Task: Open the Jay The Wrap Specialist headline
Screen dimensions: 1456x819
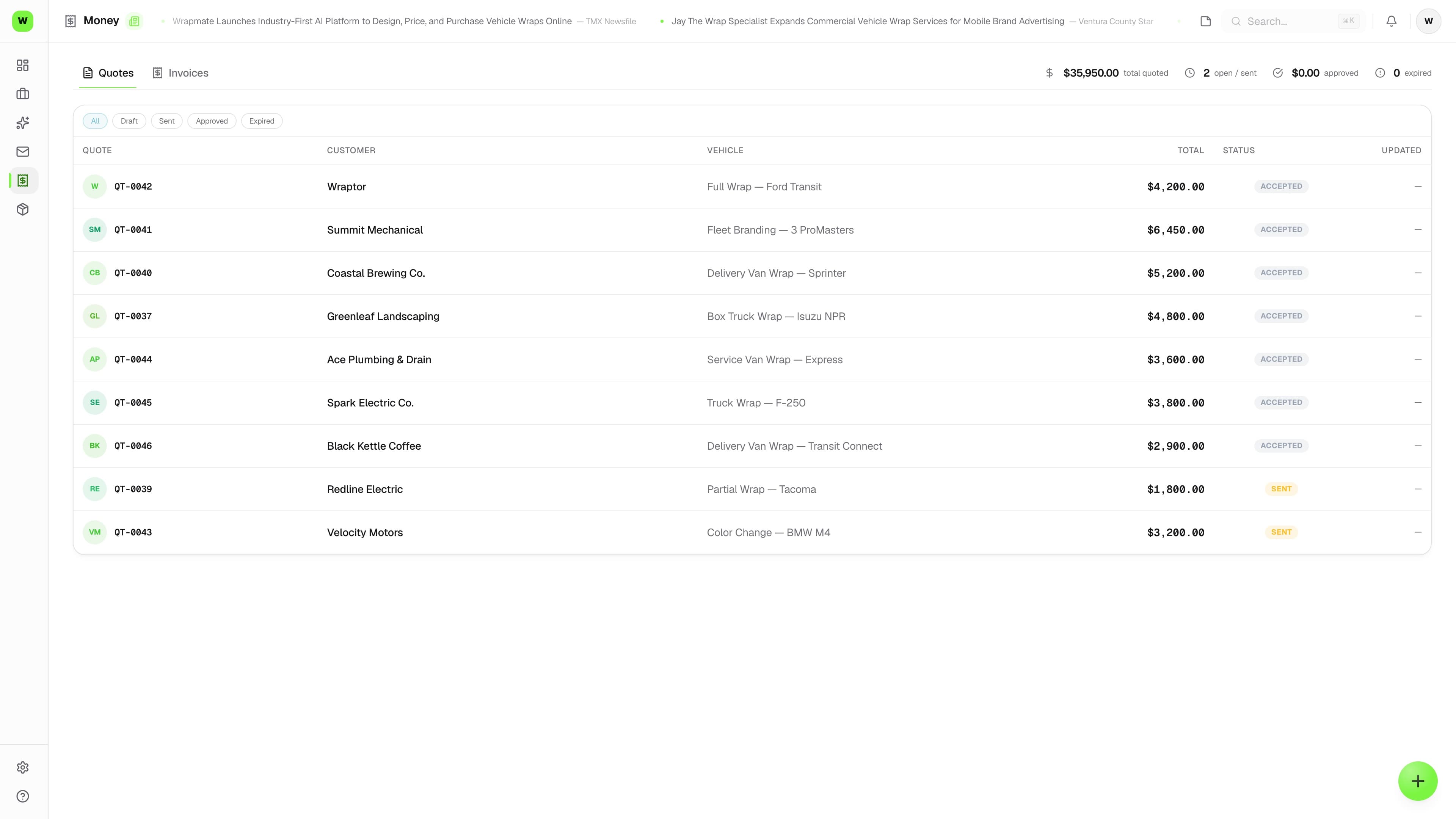Action: (868, 21)
